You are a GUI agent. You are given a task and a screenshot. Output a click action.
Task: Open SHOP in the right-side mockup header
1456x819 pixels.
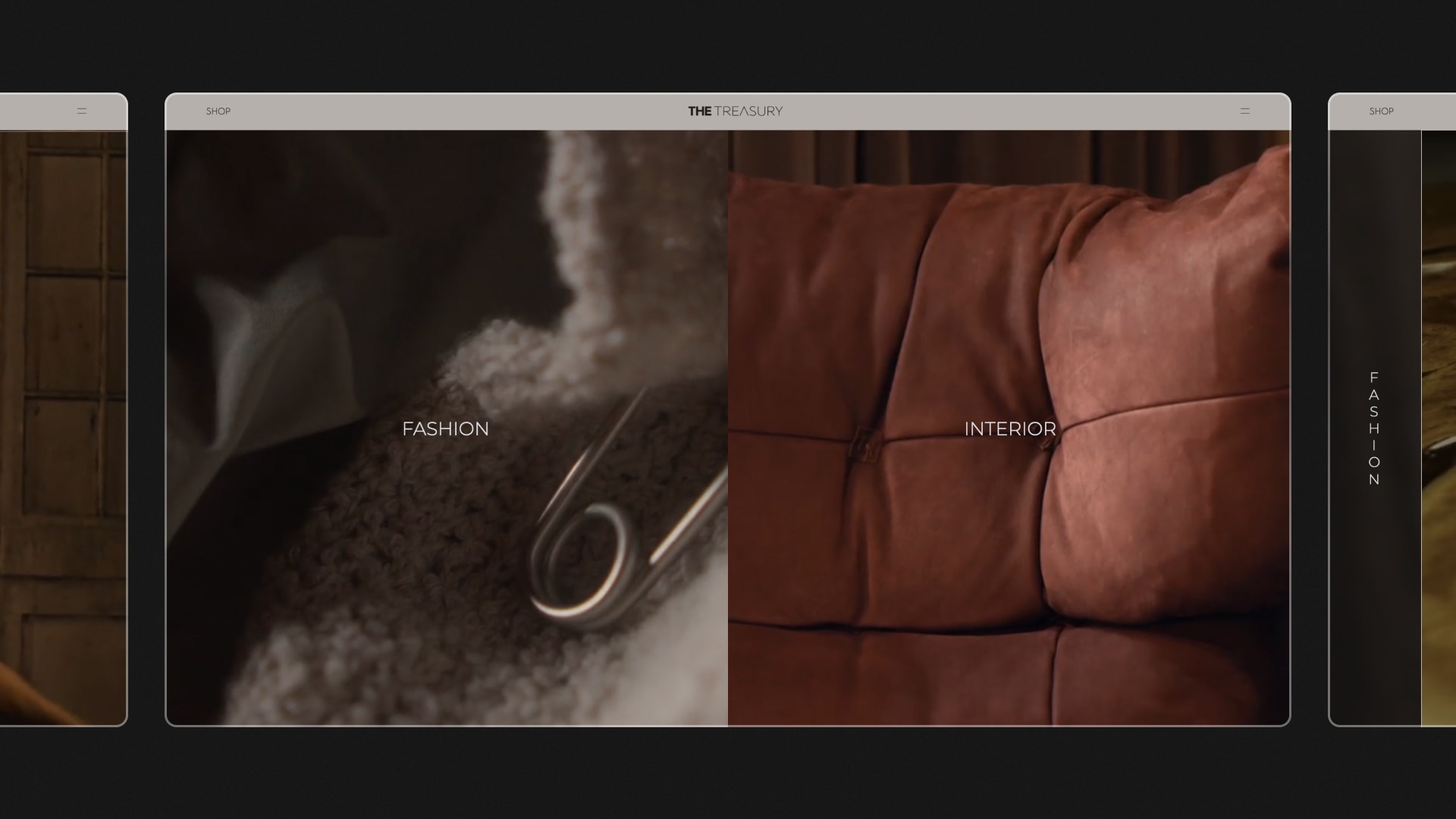(x=1381, y=111)
